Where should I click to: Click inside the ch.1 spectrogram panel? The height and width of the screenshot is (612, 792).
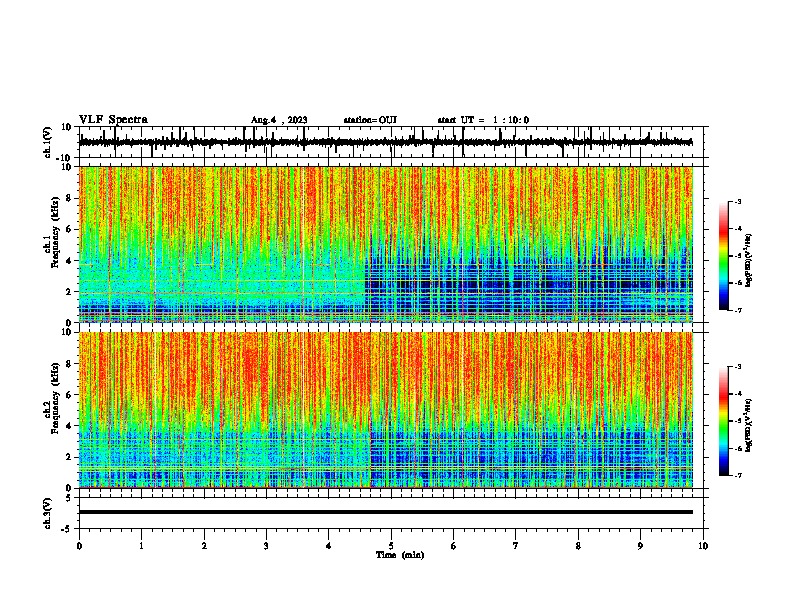386,244
